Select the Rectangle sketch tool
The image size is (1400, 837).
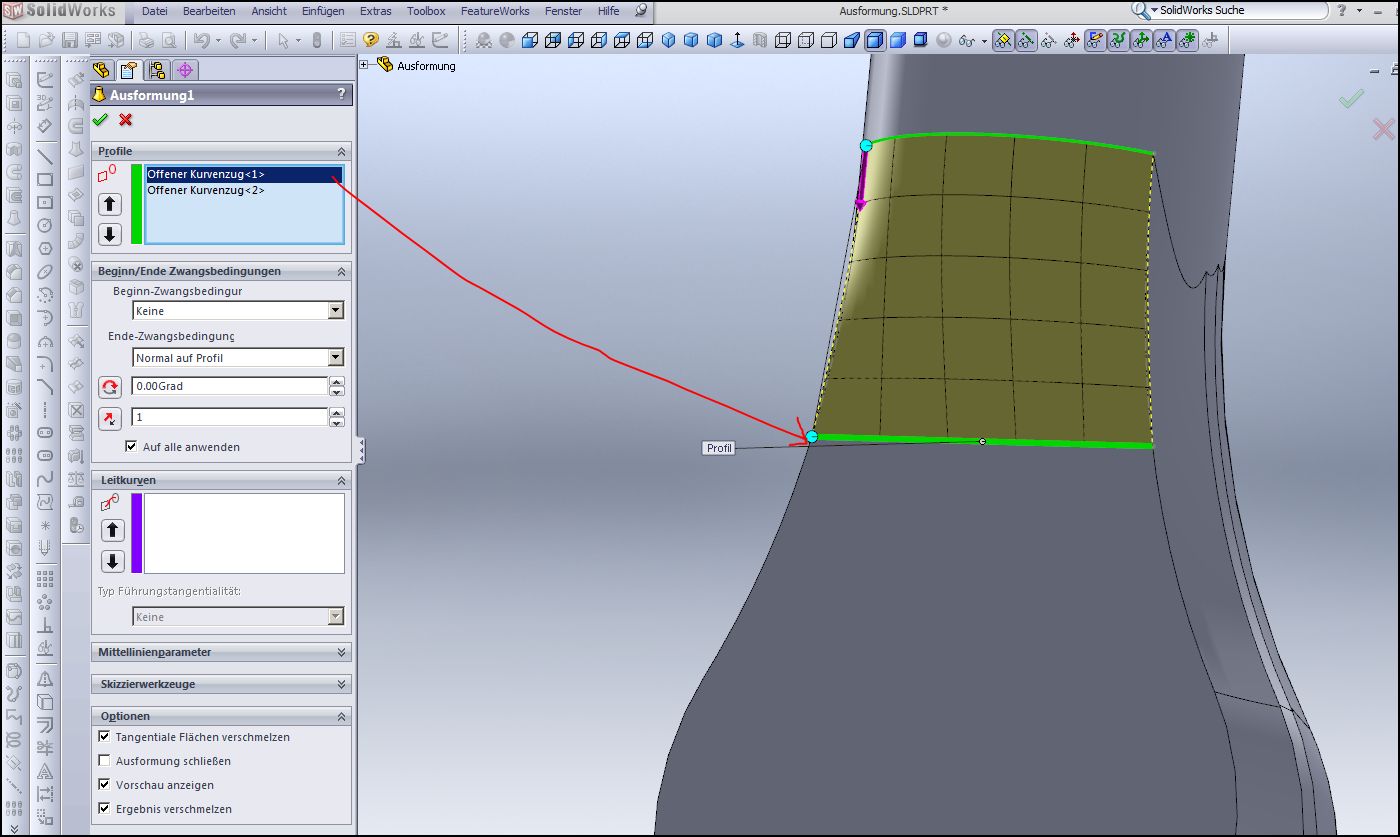[x=45, y=180]
